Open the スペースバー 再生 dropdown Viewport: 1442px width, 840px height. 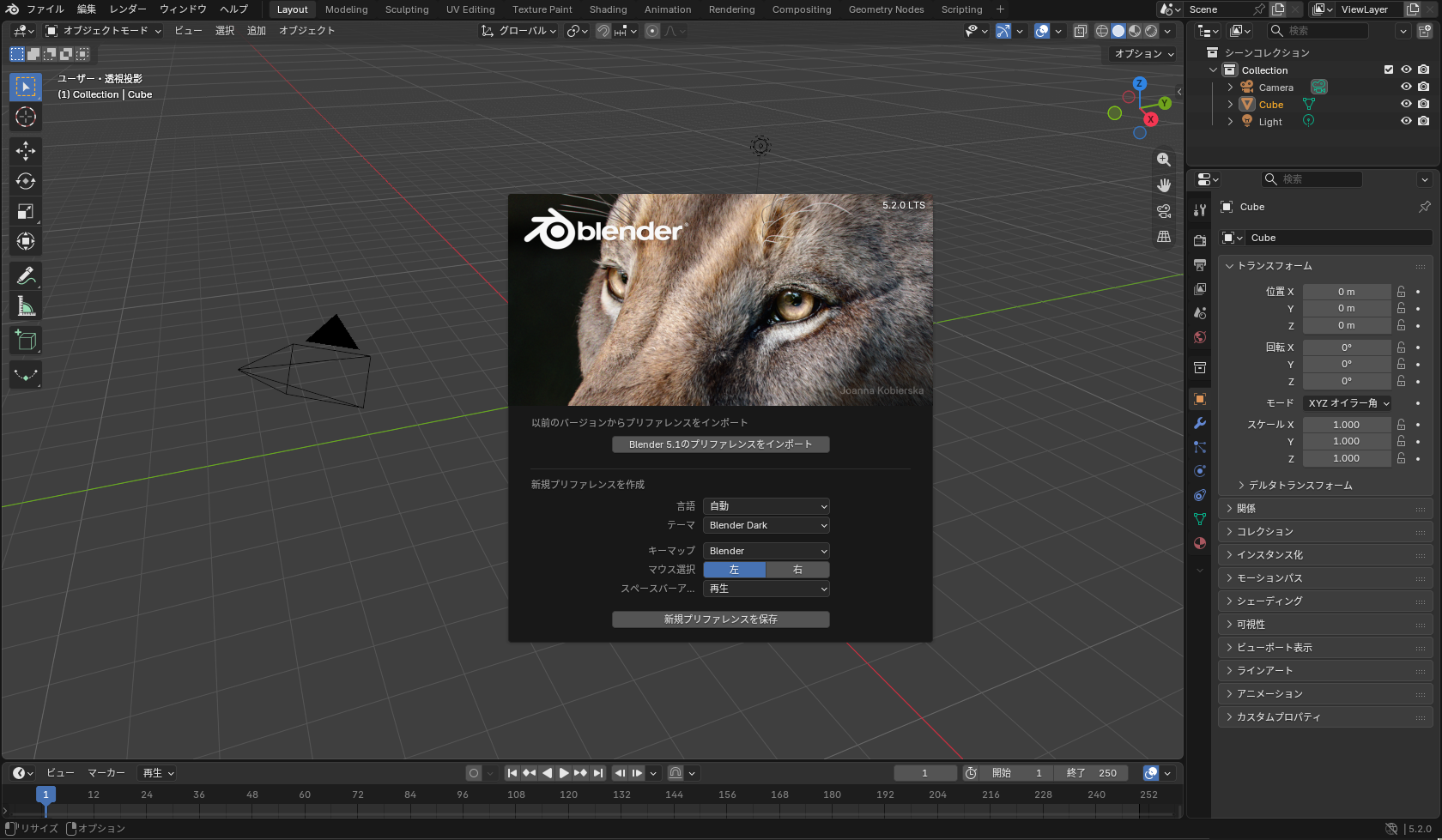coord(766,589)
